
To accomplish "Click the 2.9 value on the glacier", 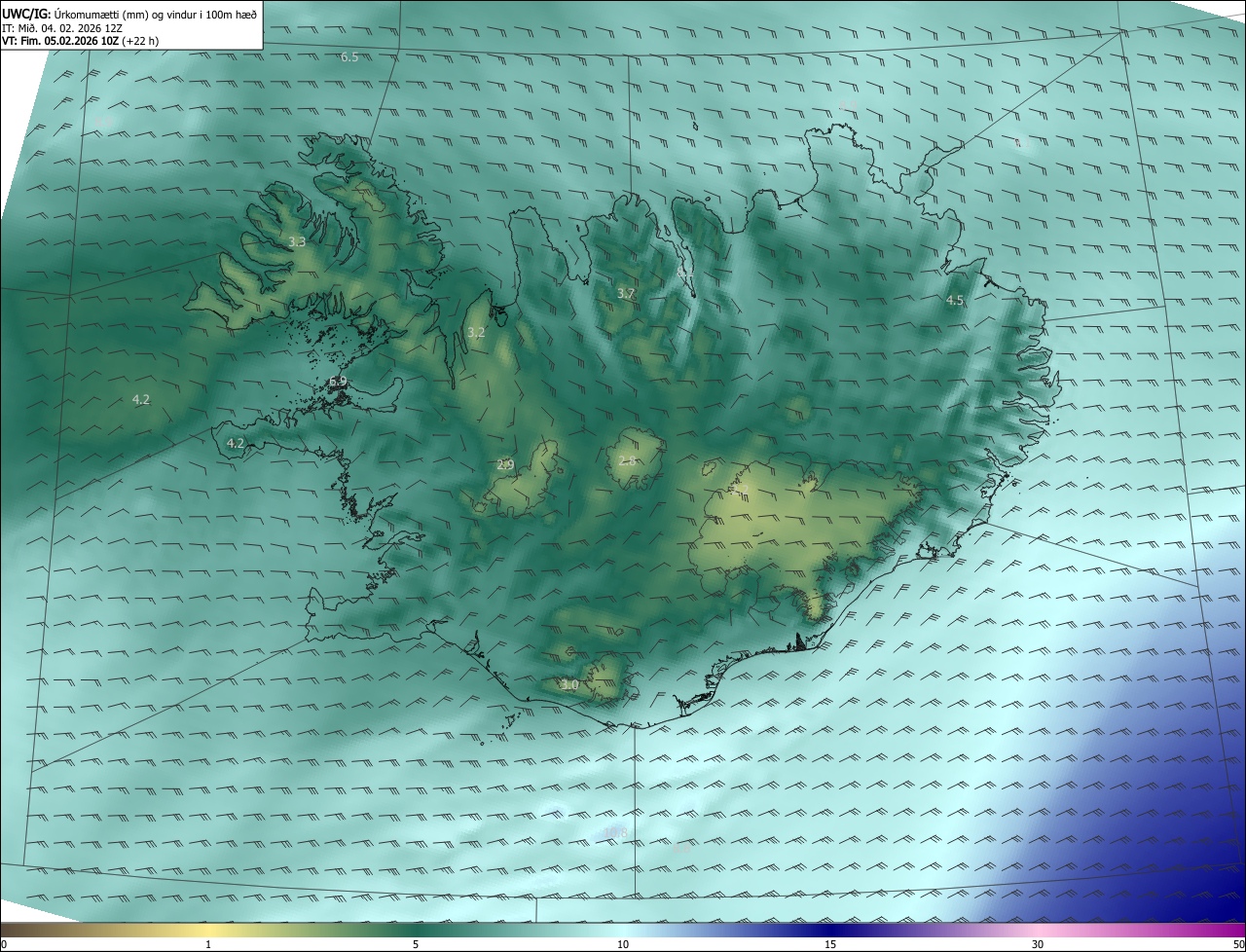I will 505,464.
